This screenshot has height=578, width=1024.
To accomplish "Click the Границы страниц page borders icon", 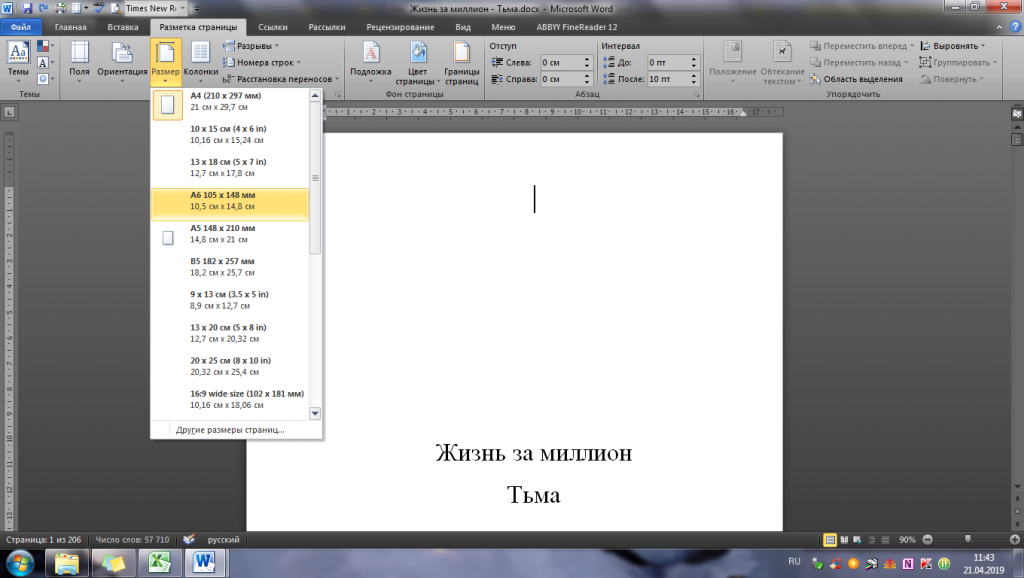I will point(461,62).
